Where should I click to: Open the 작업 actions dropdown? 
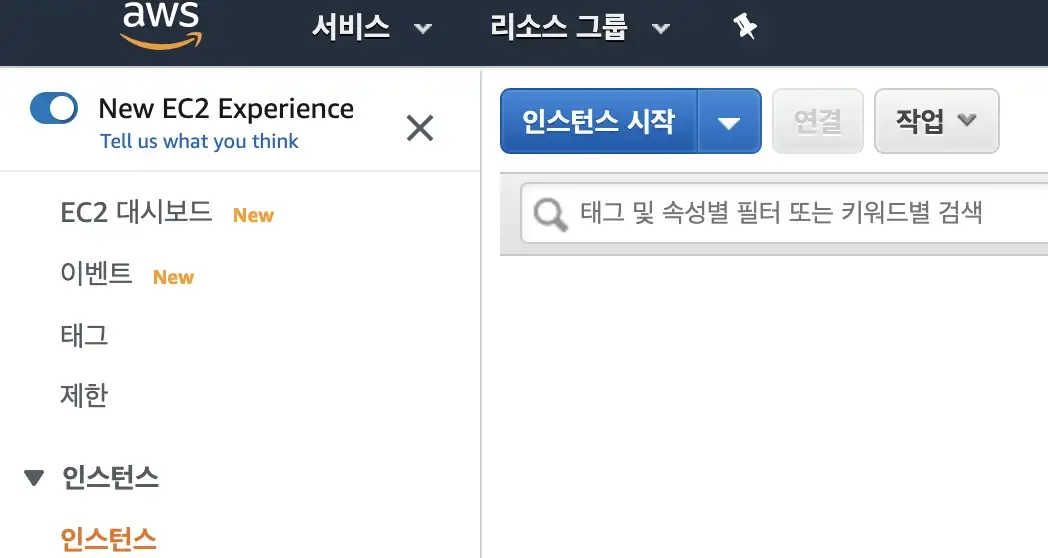936,121
